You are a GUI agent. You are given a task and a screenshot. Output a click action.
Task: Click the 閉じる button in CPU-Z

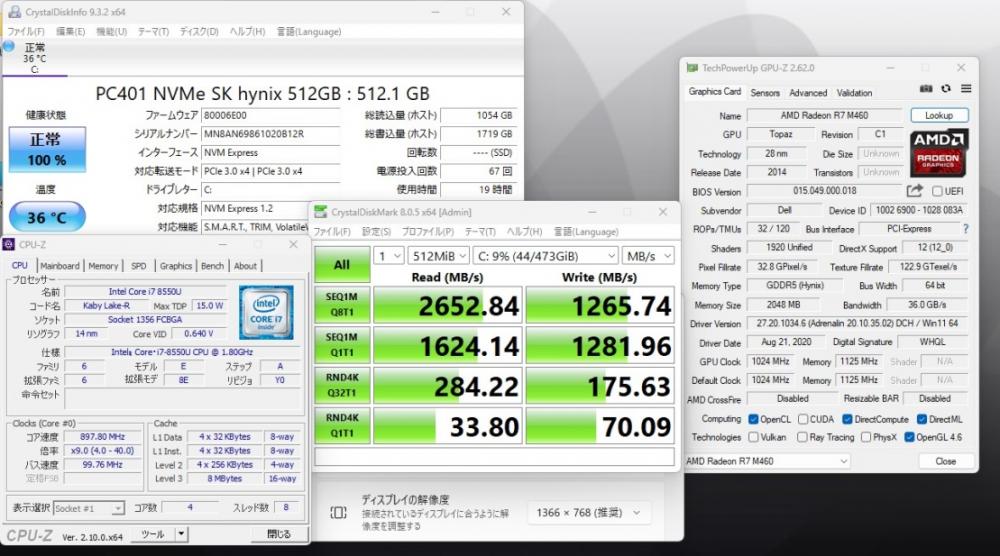(278, 534)
